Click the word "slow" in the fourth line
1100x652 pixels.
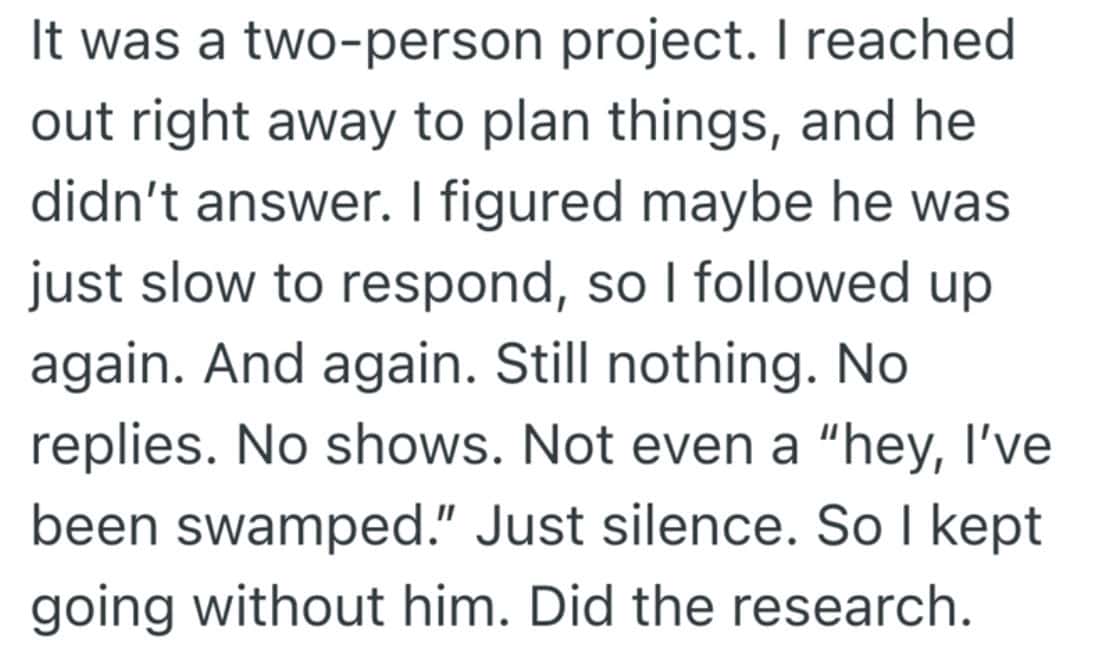coord(197,284)
